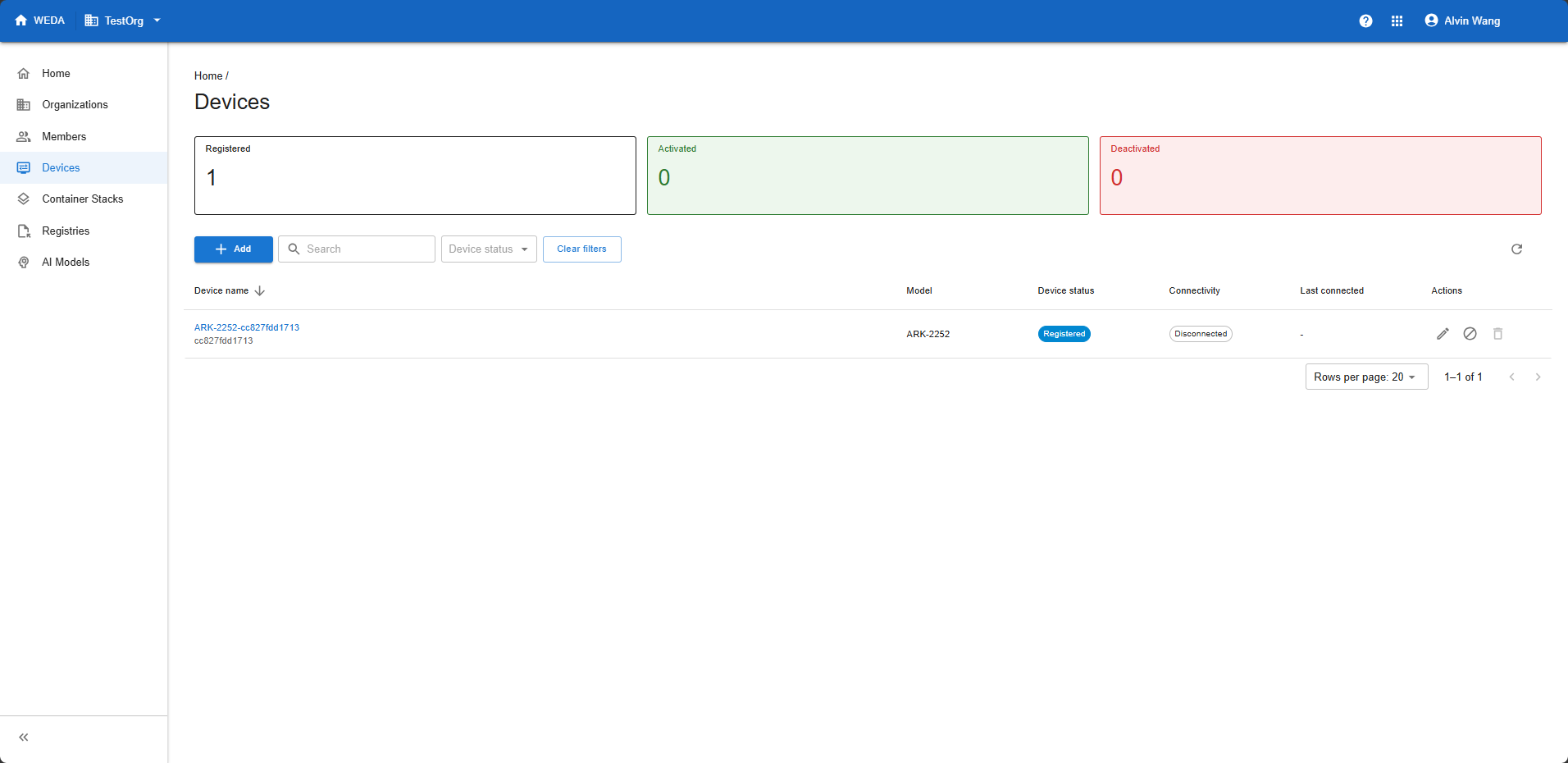Open the help question mark icon

pos(1365,21)
